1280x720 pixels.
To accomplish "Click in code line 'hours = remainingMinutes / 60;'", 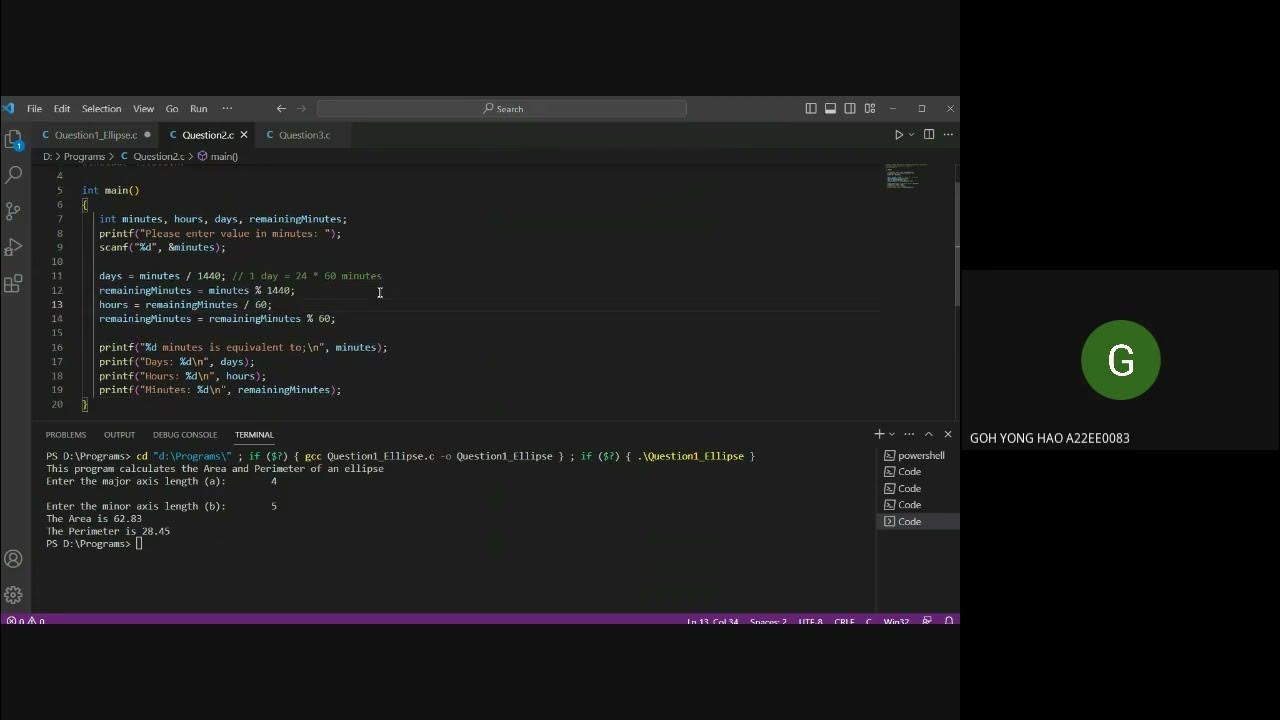I will pyautogui.click(x=185, y=304).
